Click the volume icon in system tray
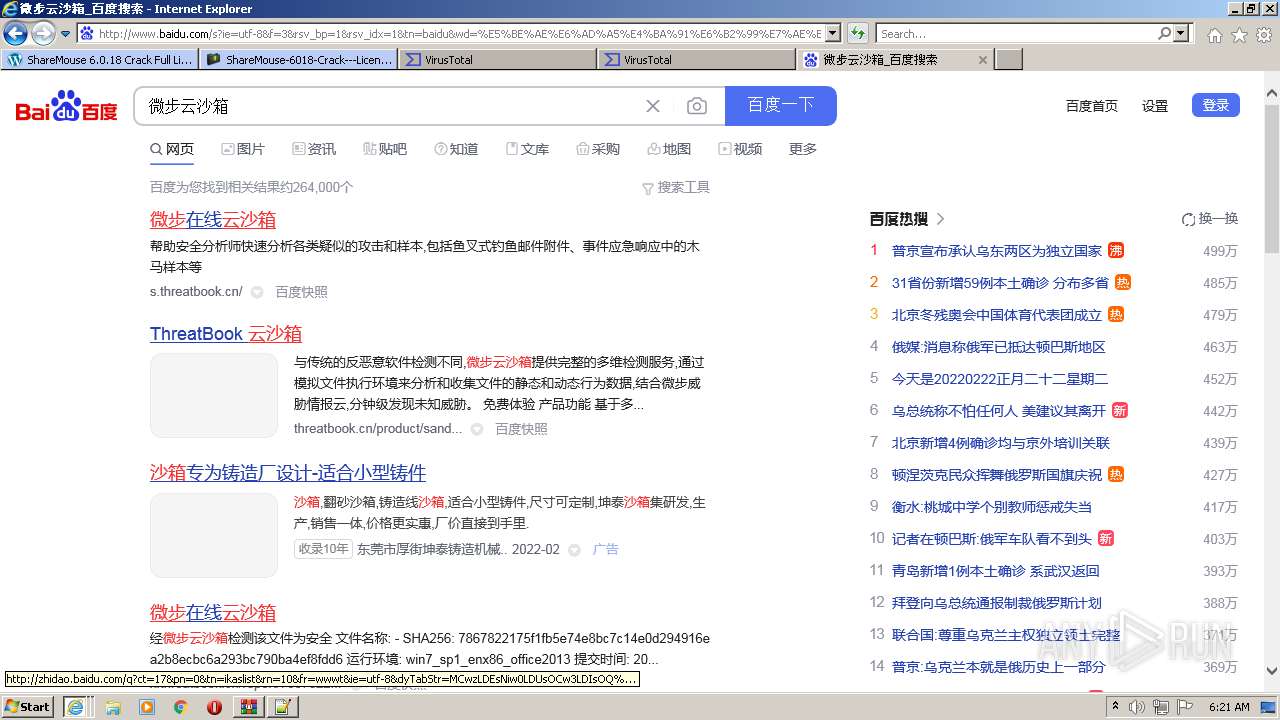This screenshot has width=1280, height=720. (1137, 707)
